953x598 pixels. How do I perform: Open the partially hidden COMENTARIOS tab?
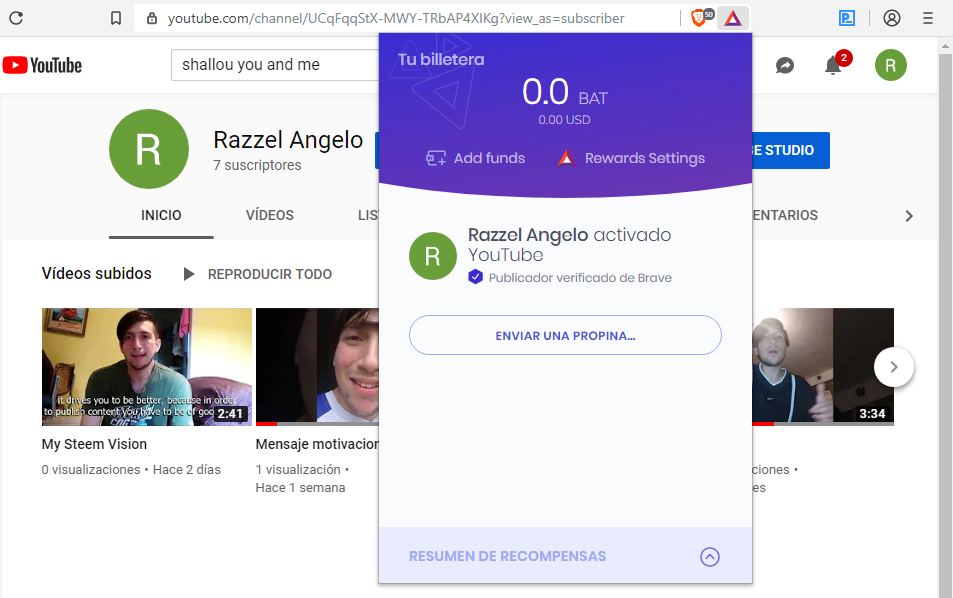point(785,215)
